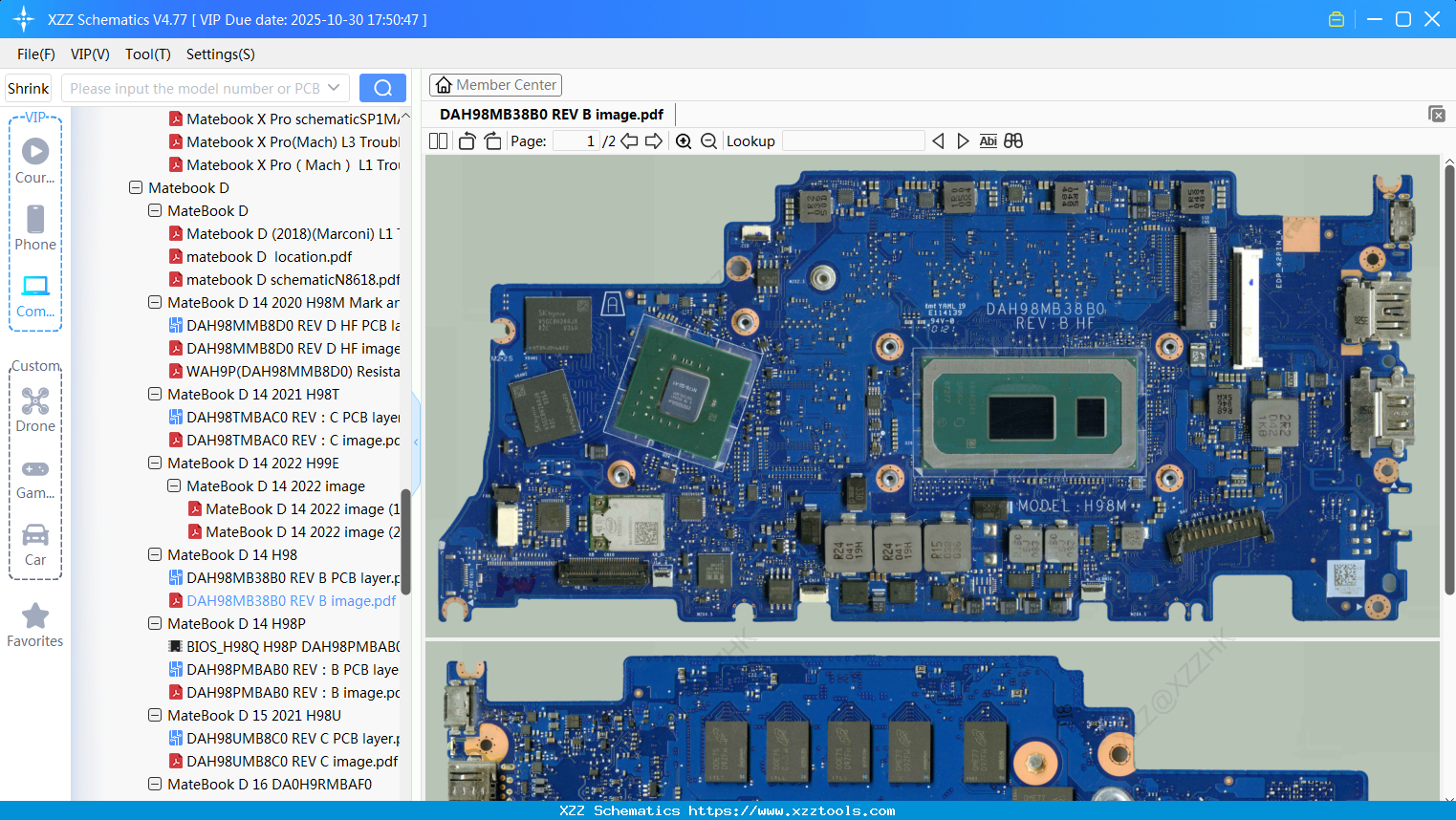Open the Course section in the VIP sidebar
This screenshot has width=1456, height=820.
tap(35, 161)
